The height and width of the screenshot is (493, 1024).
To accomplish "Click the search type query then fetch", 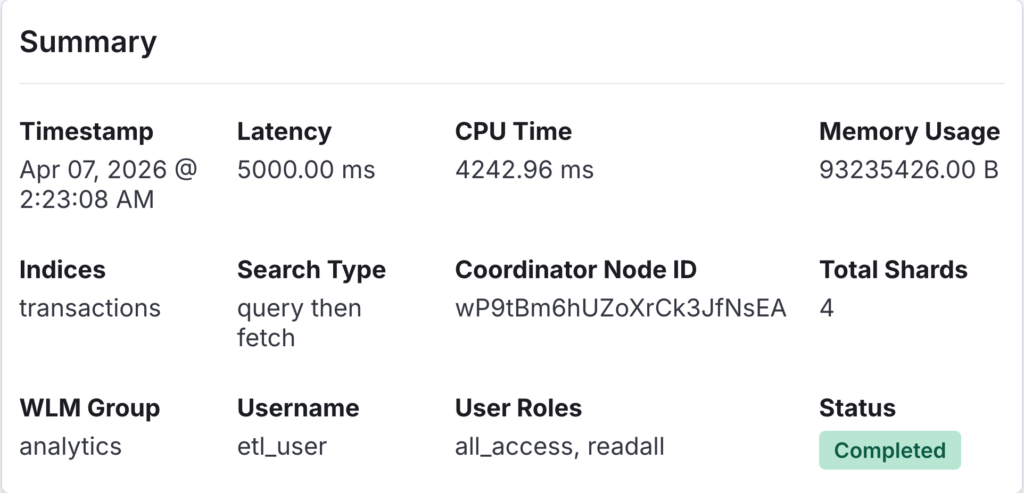I will coord(299,323).
